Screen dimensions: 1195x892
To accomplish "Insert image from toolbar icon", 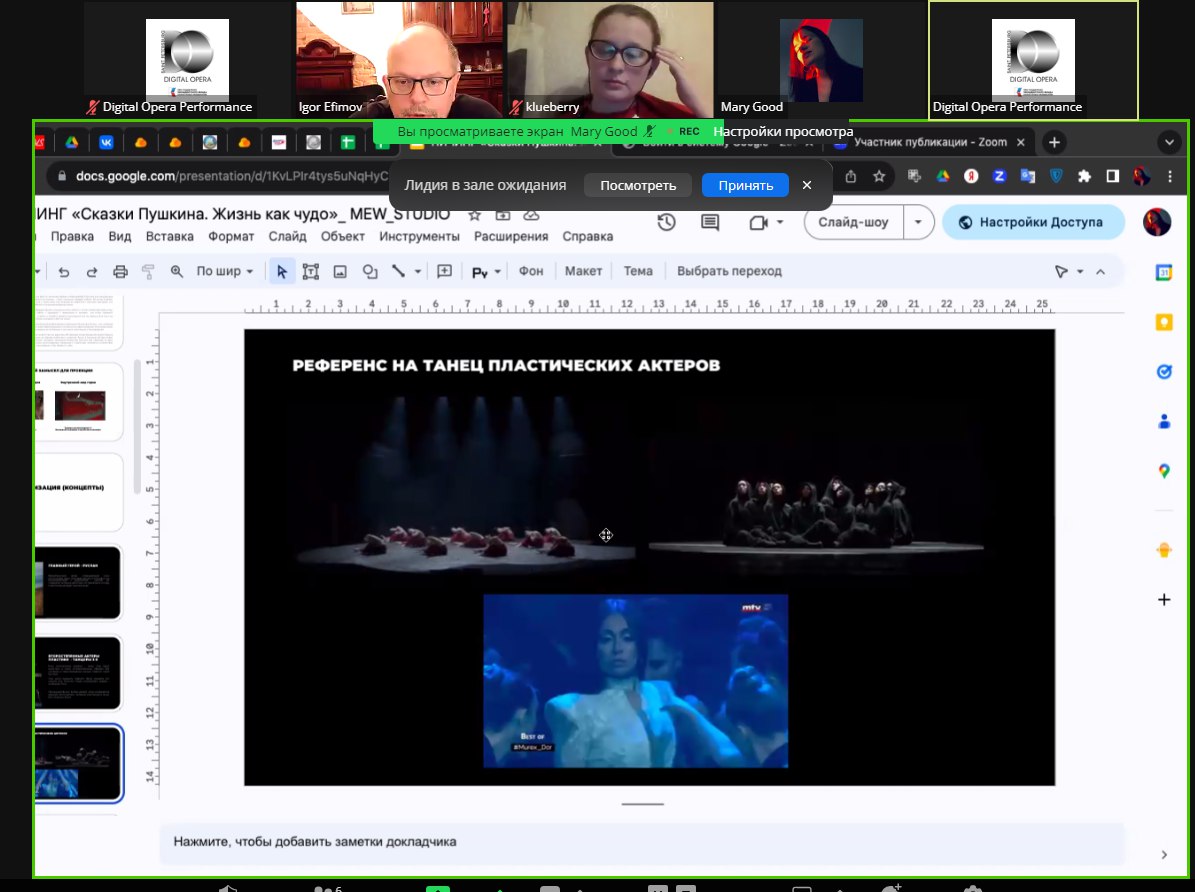I will [x=340, y=271].
